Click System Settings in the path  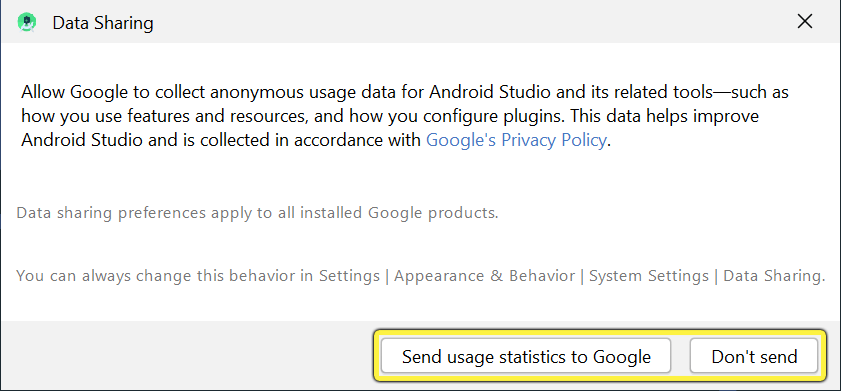click(649, 276)
